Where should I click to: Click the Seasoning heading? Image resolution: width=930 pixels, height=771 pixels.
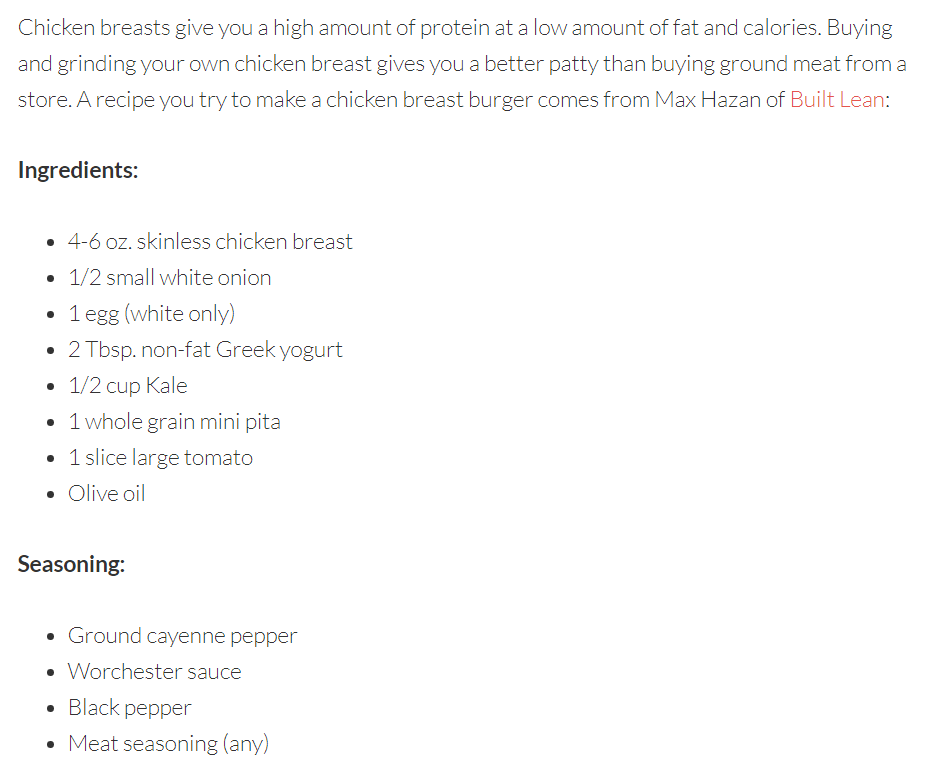(x=71, y=564)
